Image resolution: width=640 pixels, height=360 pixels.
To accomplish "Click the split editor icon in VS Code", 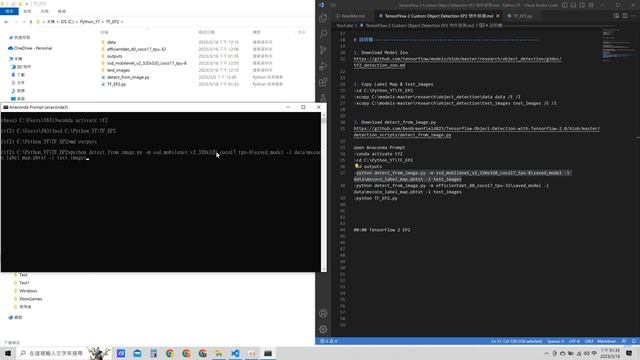I will [625, 16].
